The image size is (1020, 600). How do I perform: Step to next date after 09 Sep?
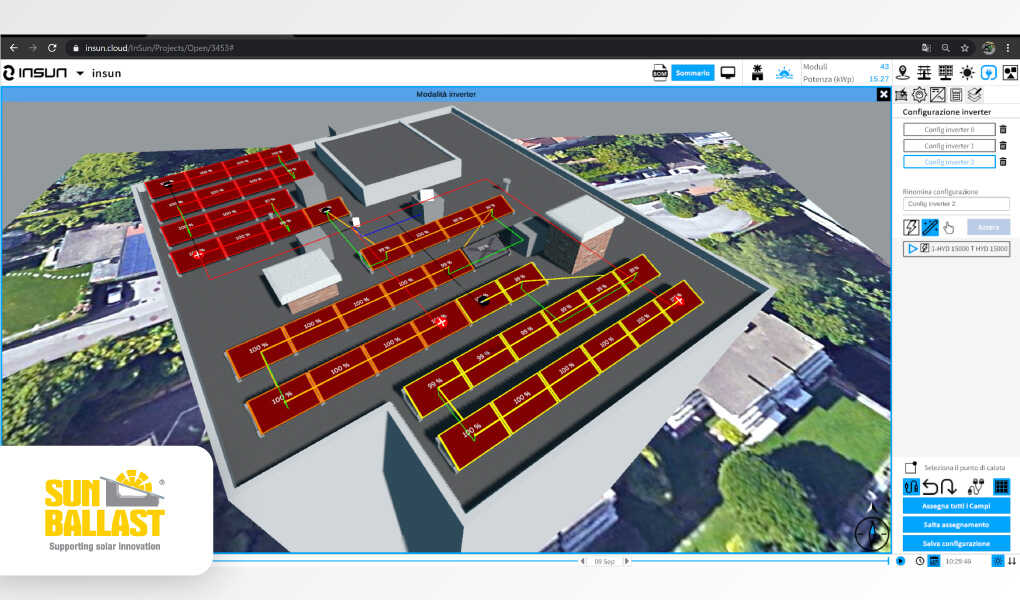pos(627,561)
